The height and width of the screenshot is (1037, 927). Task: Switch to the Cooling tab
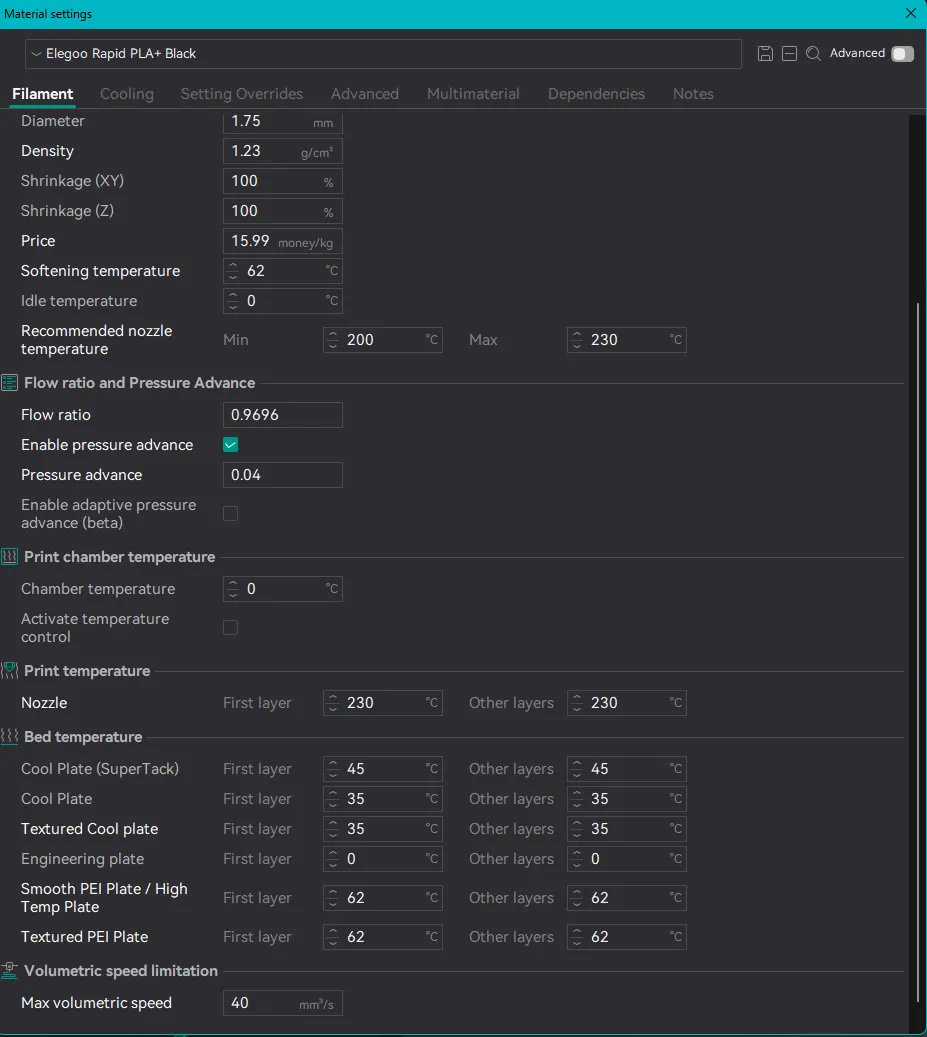click(x=127, y=94)
